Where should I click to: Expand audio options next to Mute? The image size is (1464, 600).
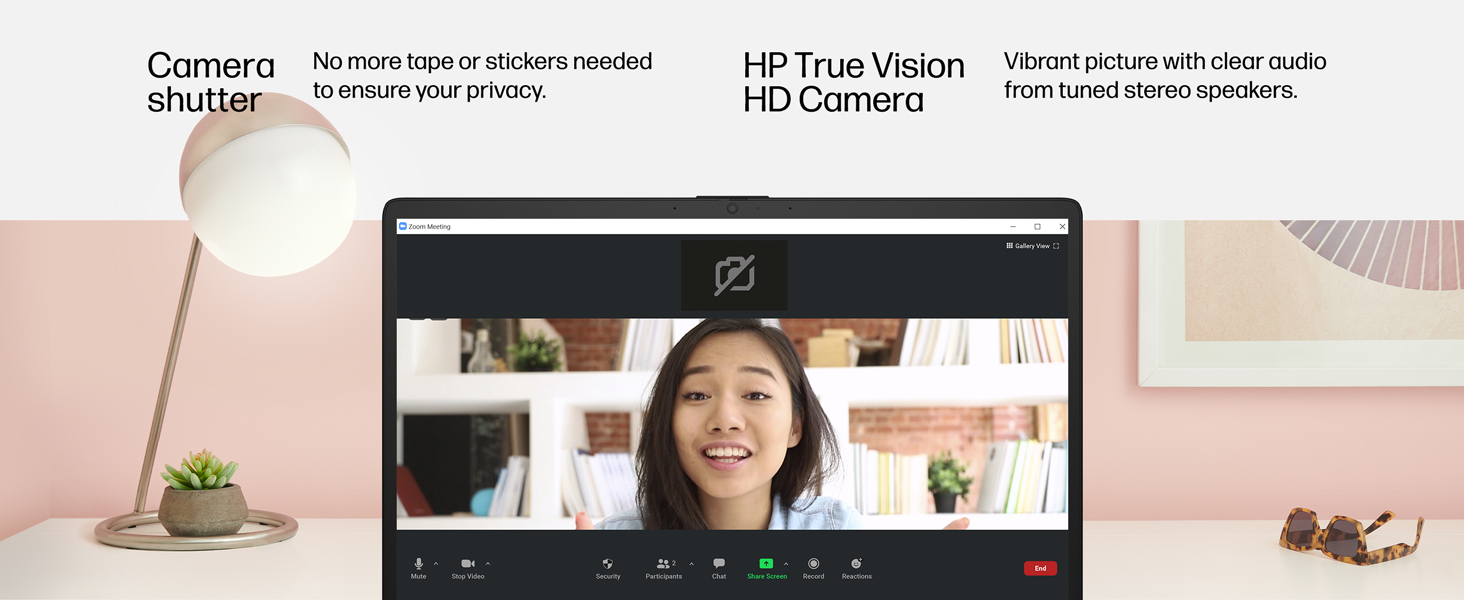pyautogui.click(x=435, y=563)
